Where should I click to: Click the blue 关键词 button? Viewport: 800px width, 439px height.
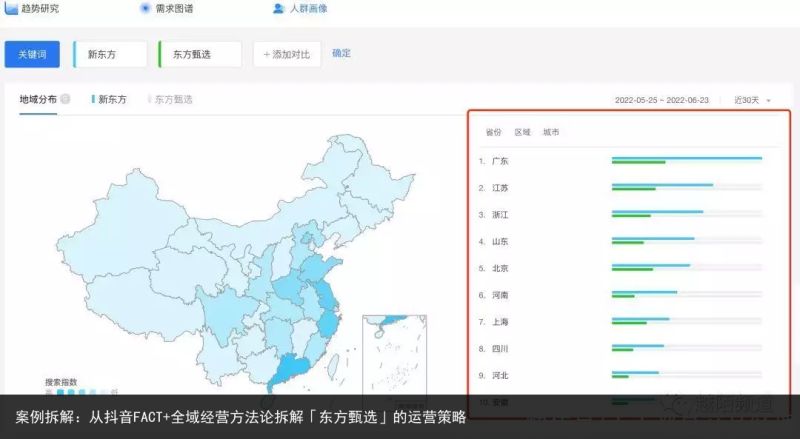tap(32, 54)
